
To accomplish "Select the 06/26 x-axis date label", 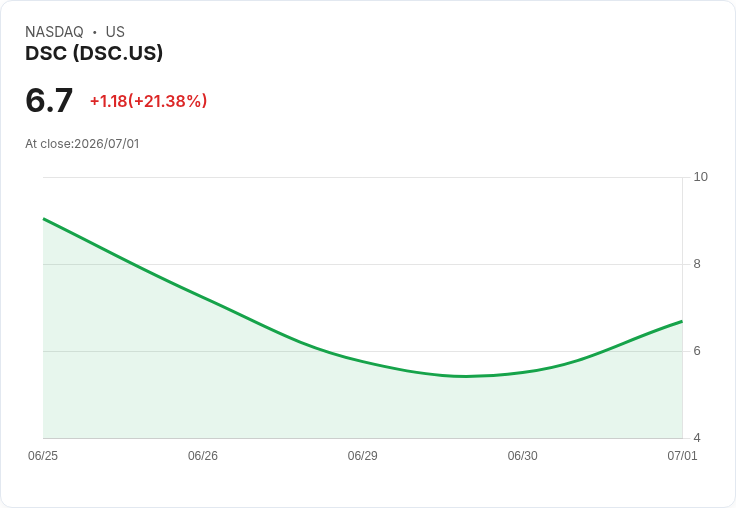I will click(x=203, y=456).
